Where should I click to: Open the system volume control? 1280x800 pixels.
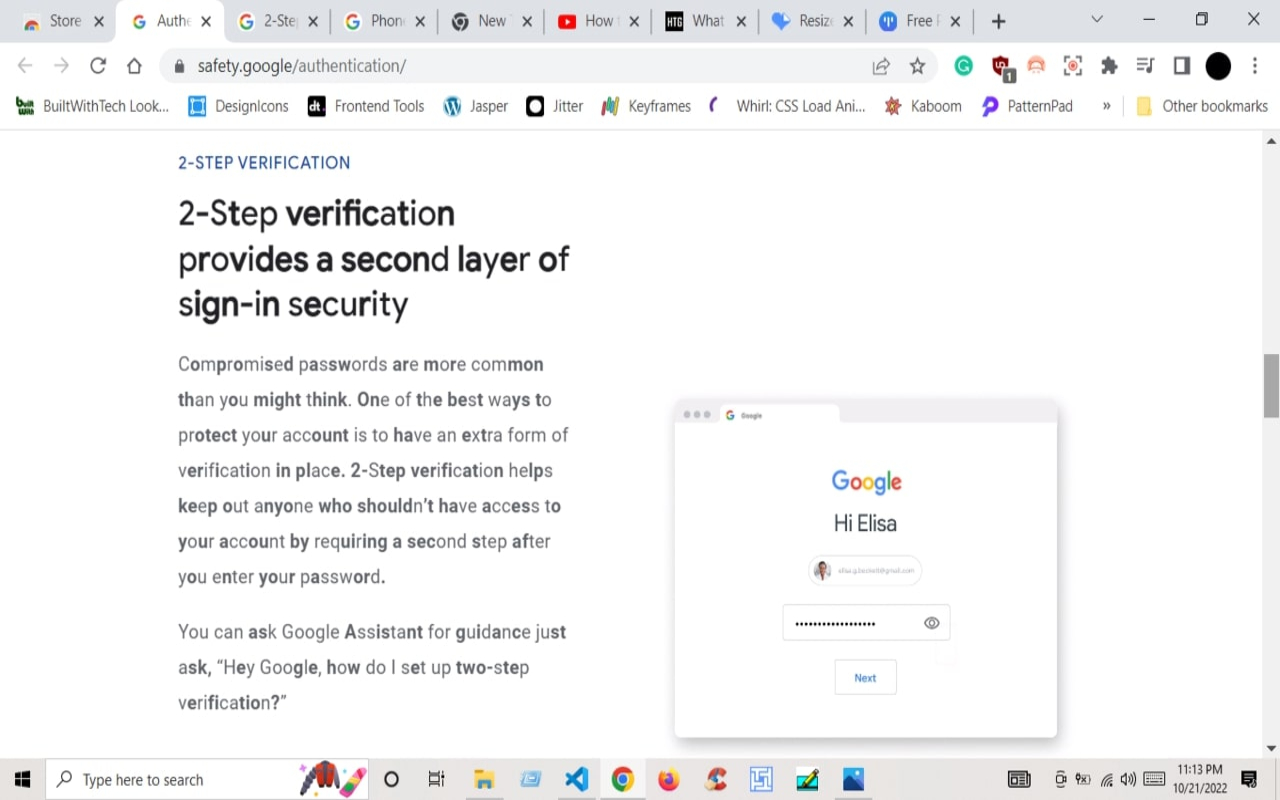1128,779
